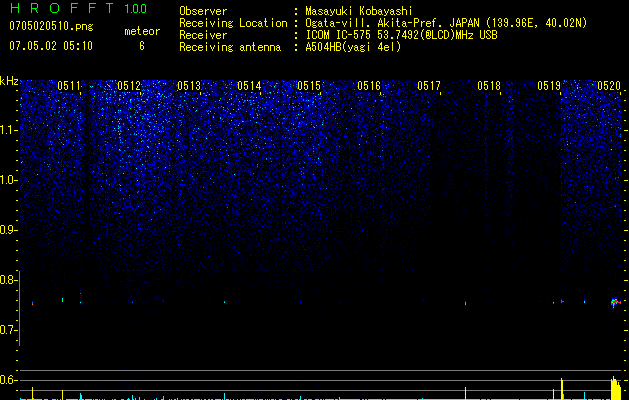Click the 0.9 frequency axis label
The image size is (629, 400).
click(8, 230)
